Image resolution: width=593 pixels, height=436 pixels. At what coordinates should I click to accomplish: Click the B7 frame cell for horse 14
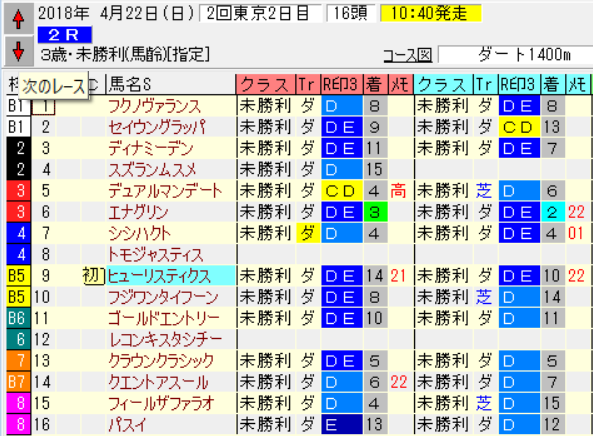pyautogui.click(x=18, y=382)
